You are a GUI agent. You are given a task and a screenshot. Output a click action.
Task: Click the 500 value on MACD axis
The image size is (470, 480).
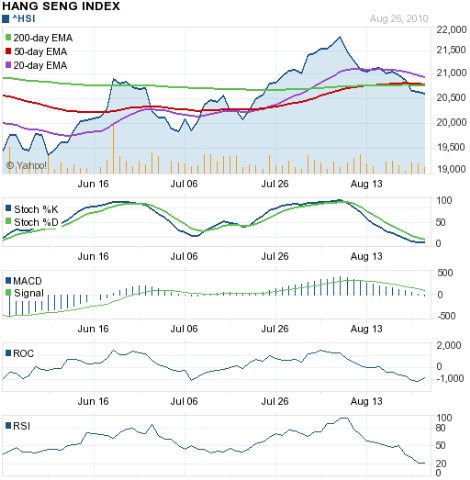coord(445,273)
